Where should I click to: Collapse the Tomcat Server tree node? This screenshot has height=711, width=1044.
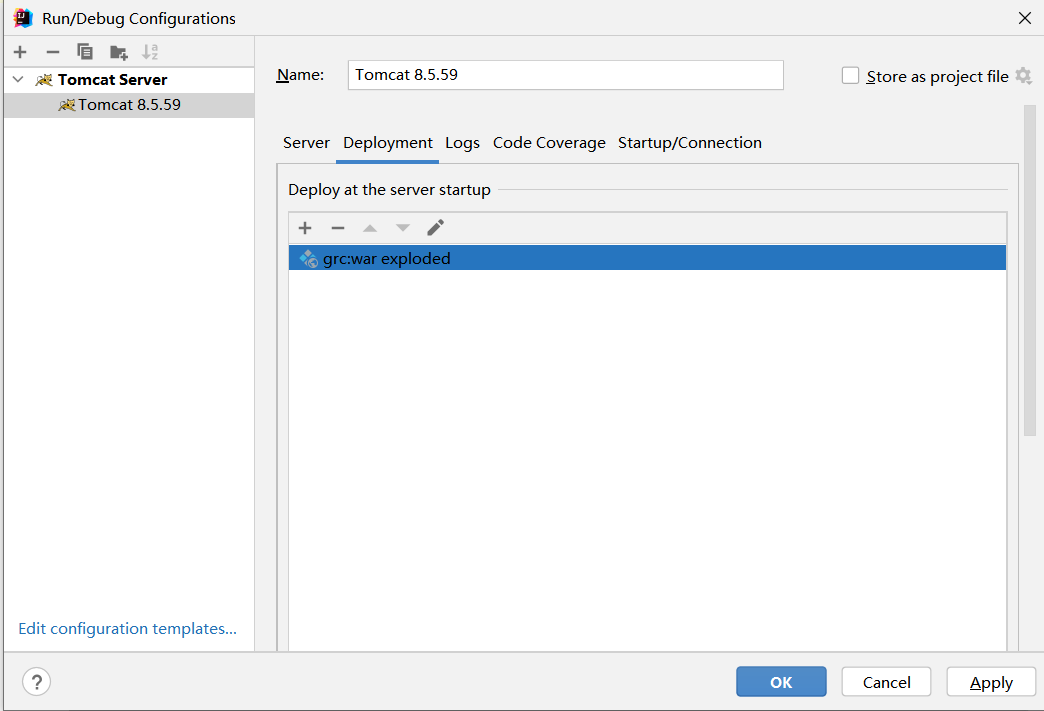click(18, 80)
